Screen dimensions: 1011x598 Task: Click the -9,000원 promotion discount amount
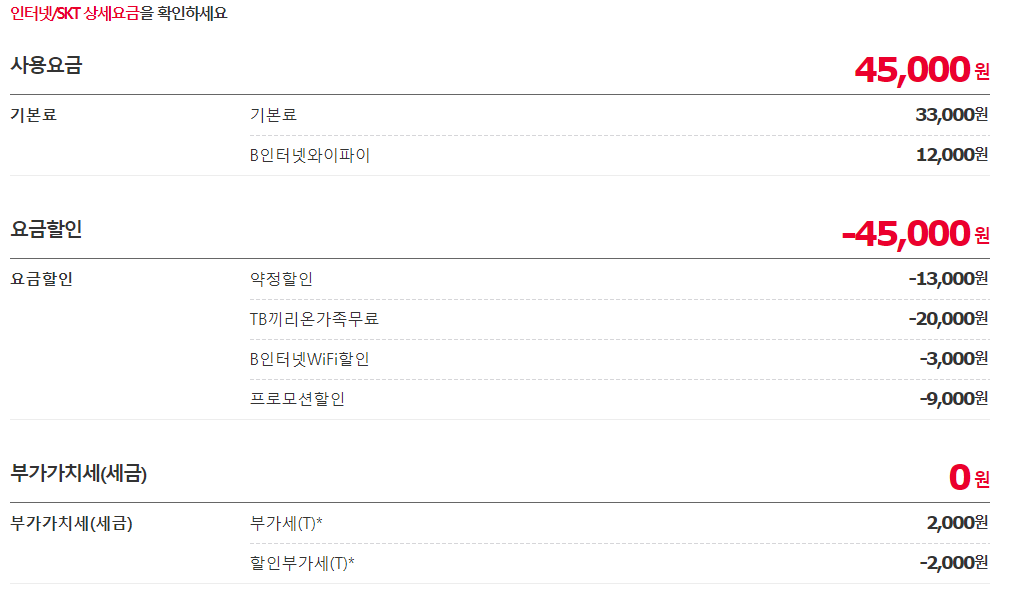953,398
